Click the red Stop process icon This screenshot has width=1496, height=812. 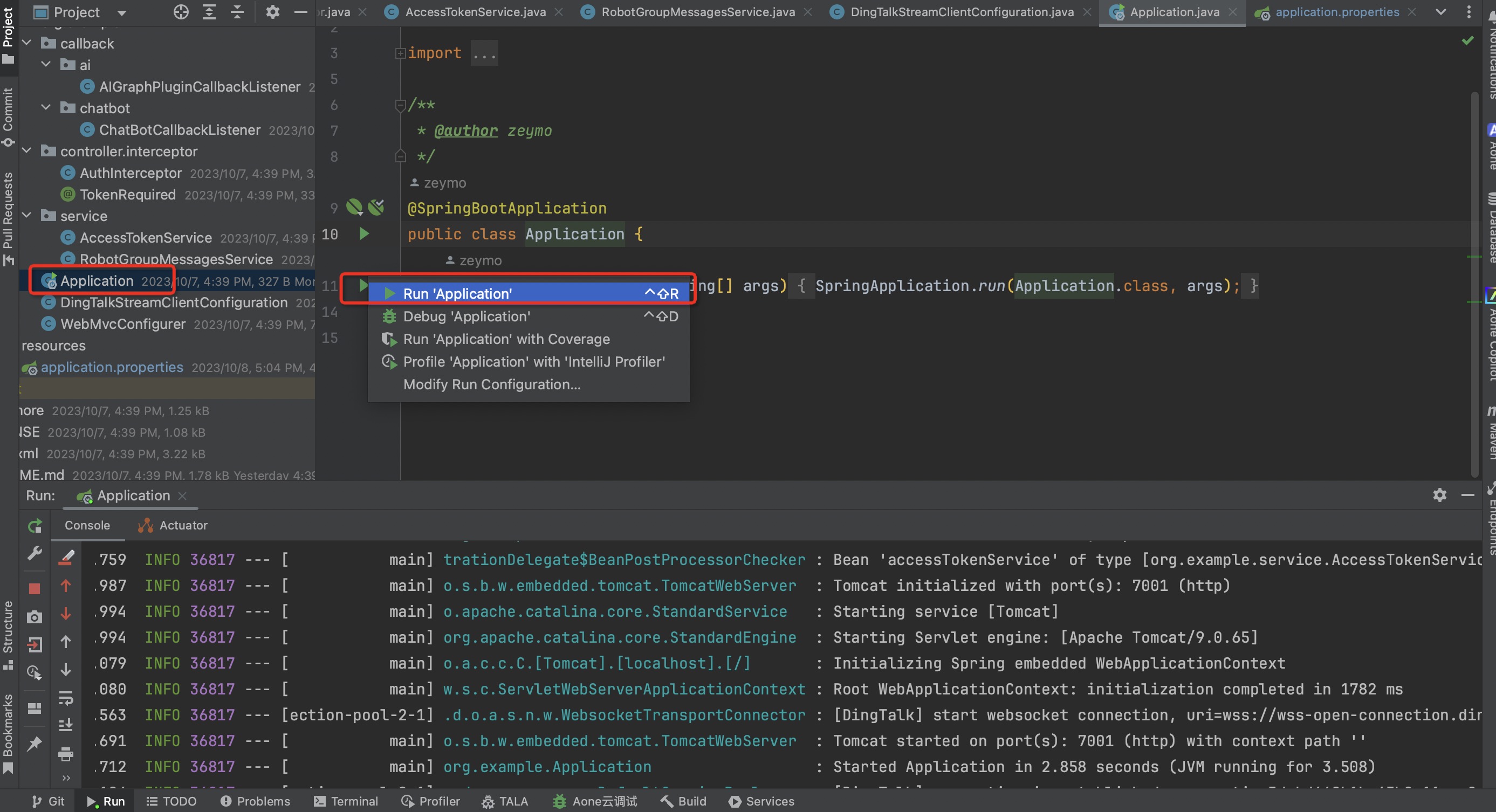point(35,589)
